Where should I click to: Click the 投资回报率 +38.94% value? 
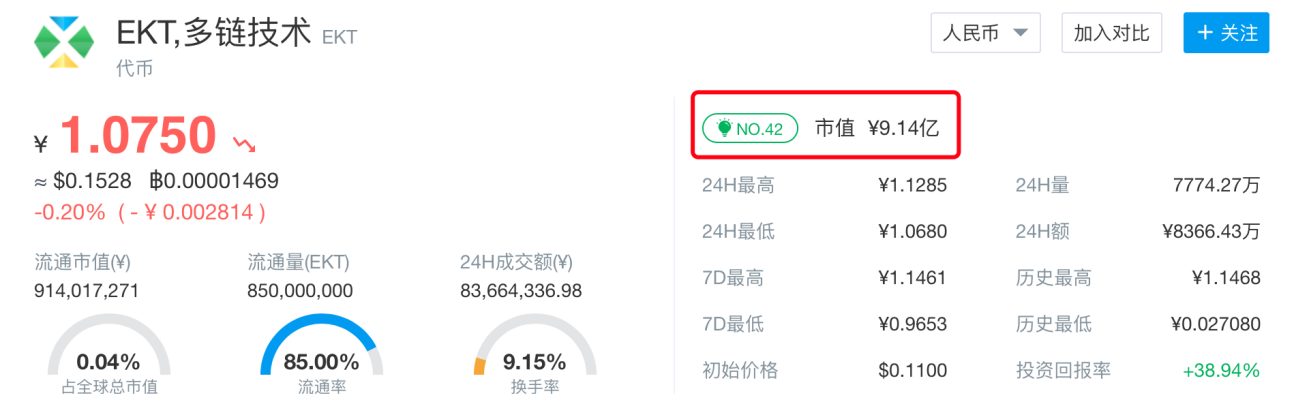(1221, 370)
